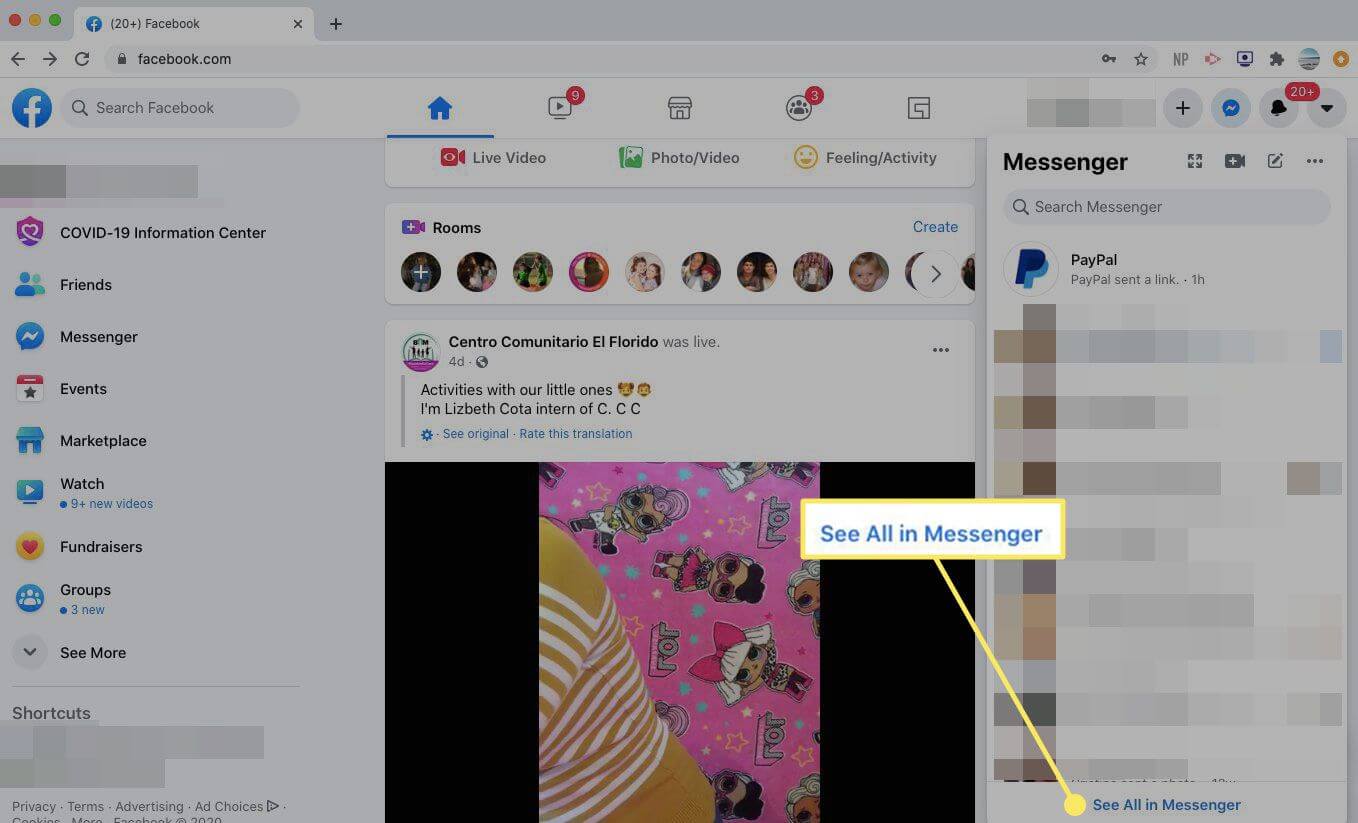Click the Live Video button

493,158
